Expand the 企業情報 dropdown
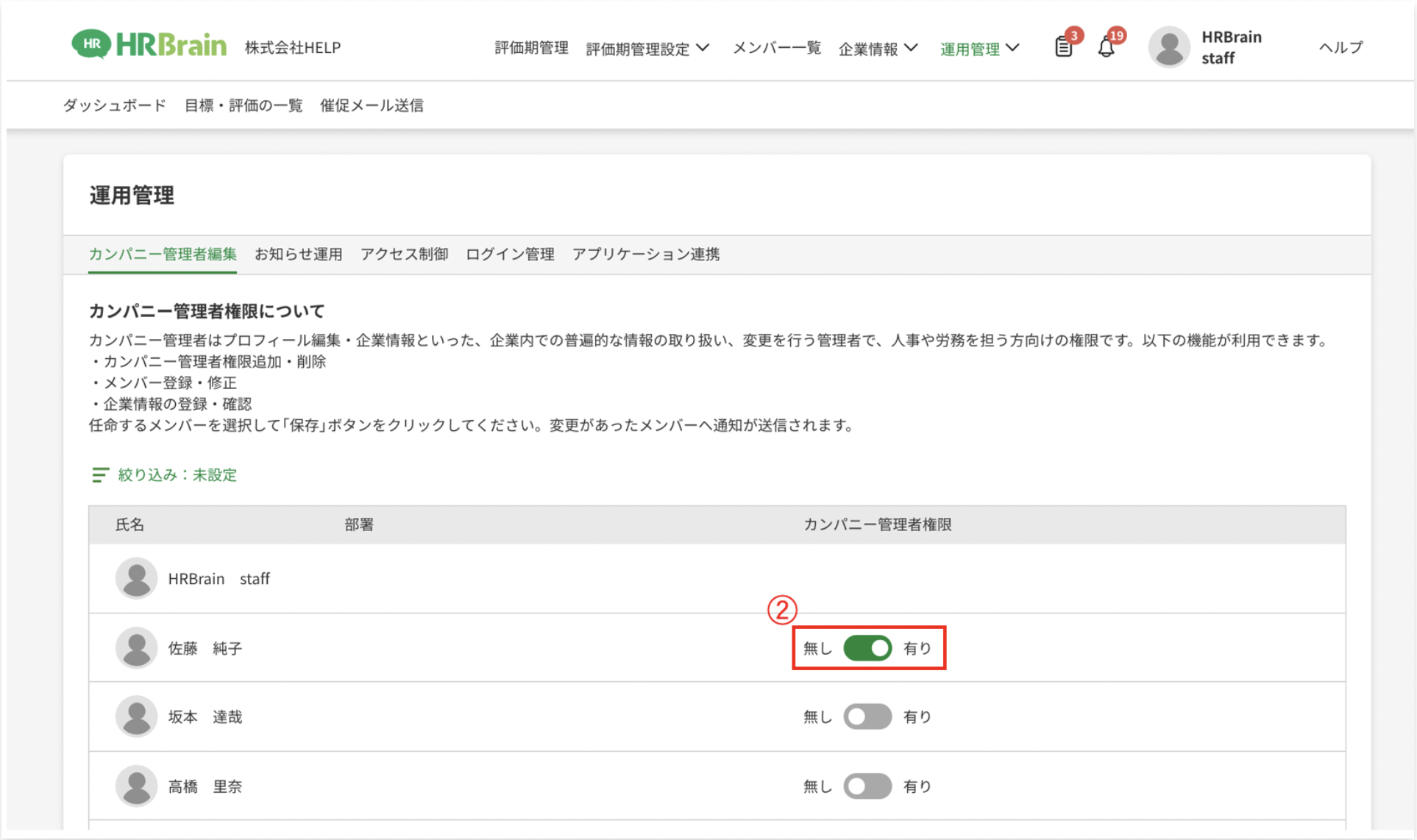 click(x=878, y=49)
